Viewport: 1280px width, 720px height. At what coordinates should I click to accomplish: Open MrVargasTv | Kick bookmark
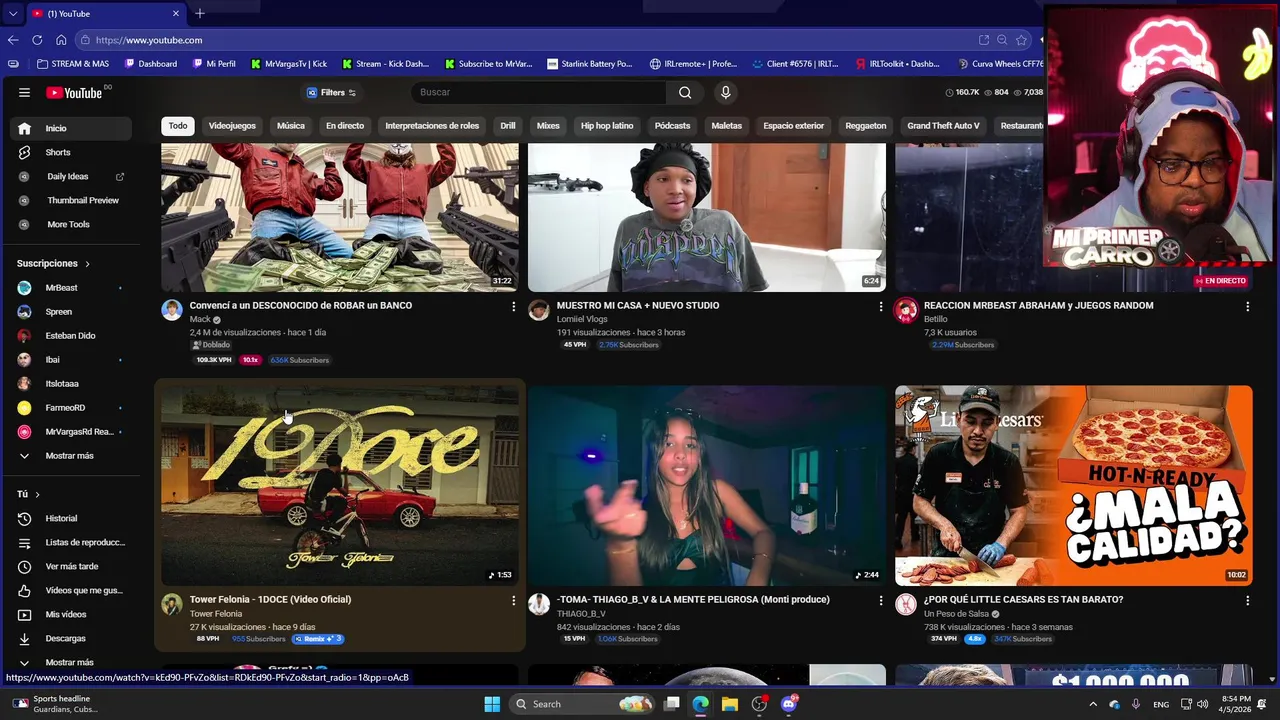click(x=289, y=64)
